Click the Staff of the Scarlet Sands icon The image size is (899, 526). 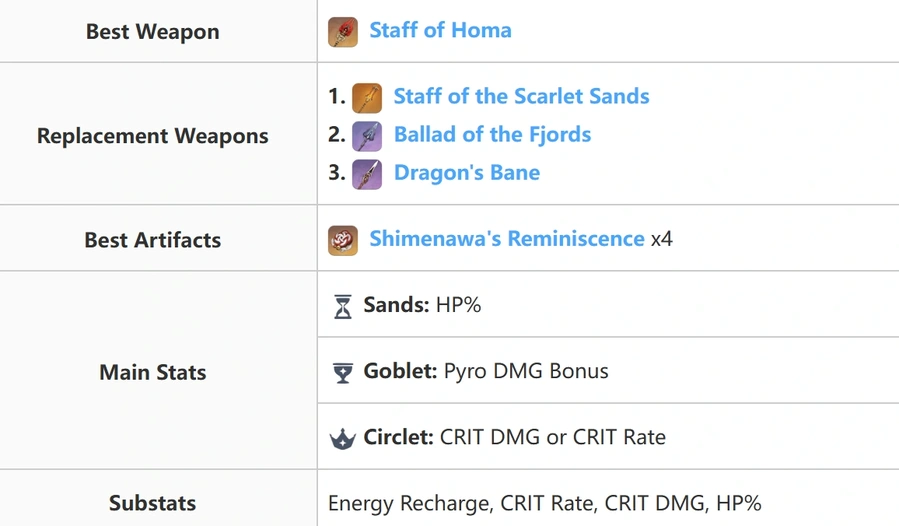pyautogui.click(x=367, y=98)
